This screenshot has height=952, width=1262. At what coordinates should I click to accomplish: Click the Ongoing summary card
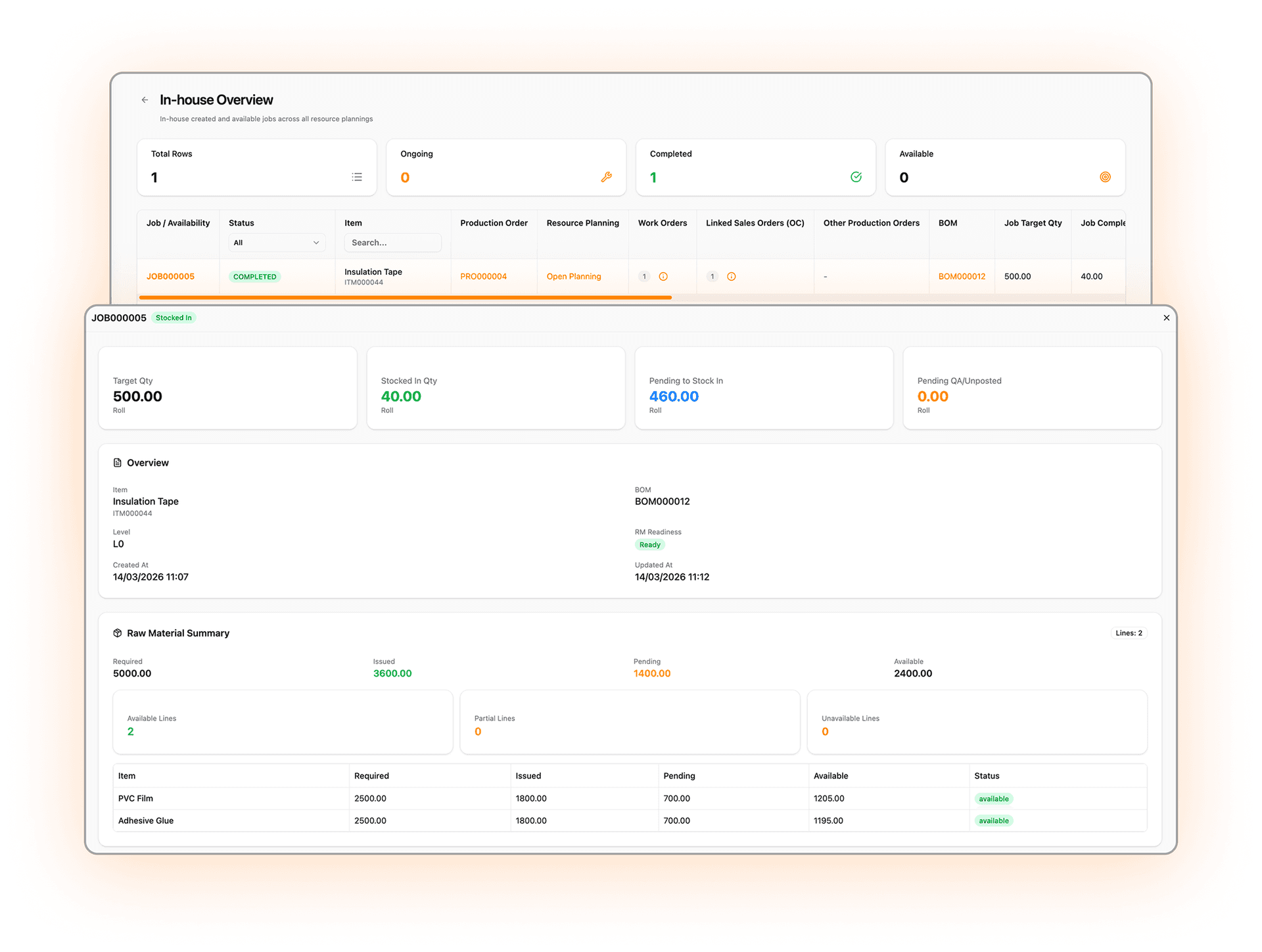[506, 167]
